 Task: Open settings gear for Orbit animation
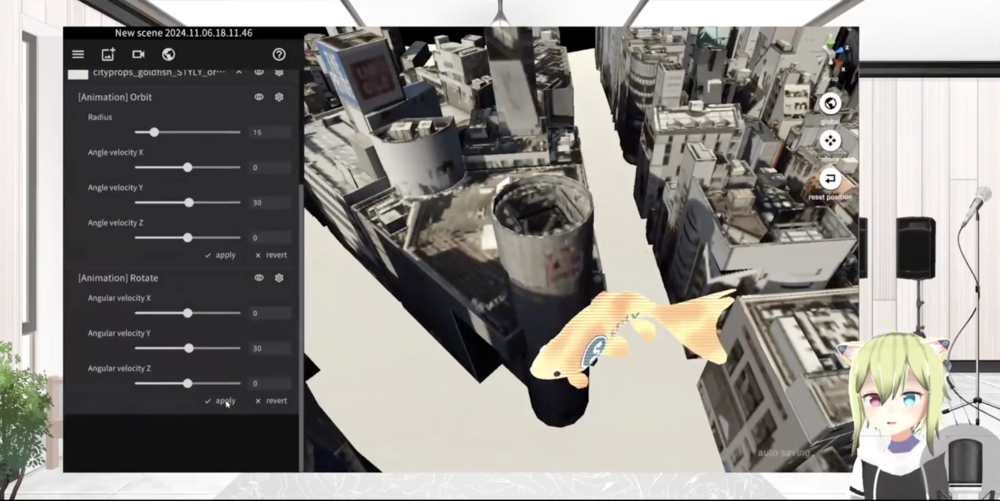click(x=279, y=97)
